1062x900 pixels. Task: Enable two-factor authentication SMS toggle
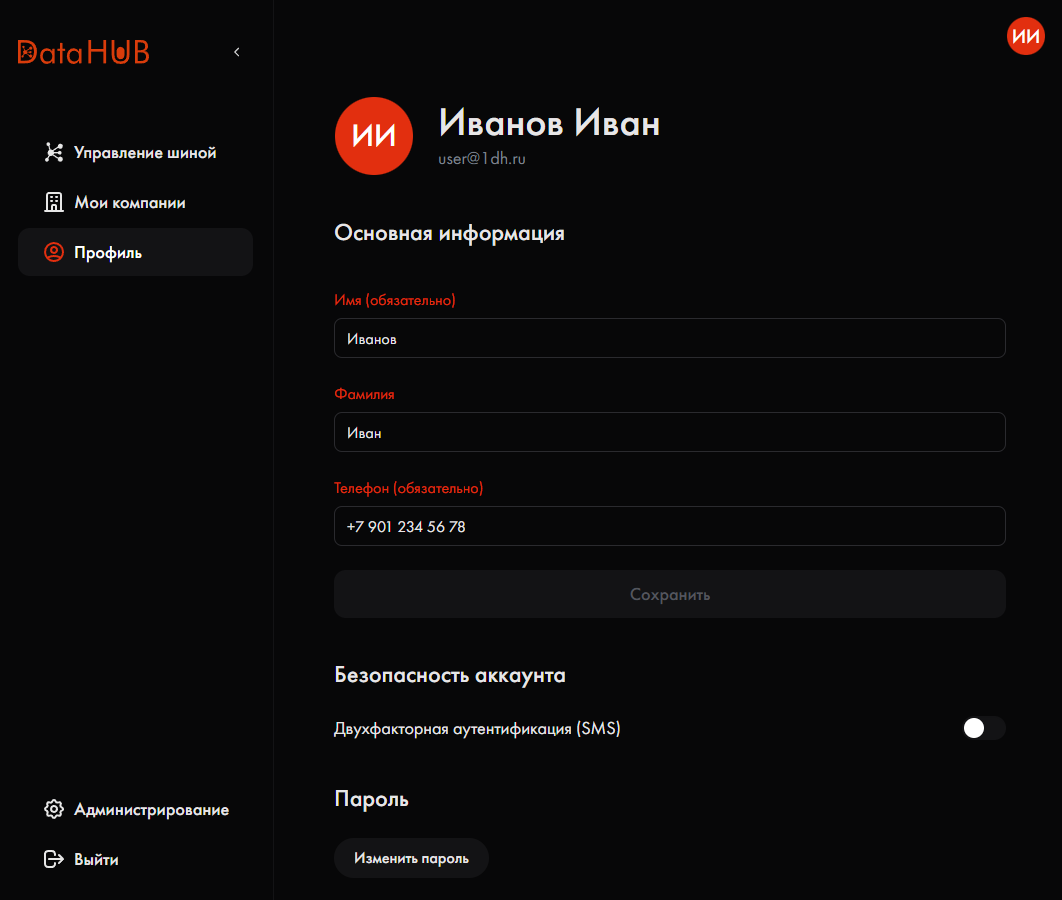pyautogui.click(x=983, y=728)
